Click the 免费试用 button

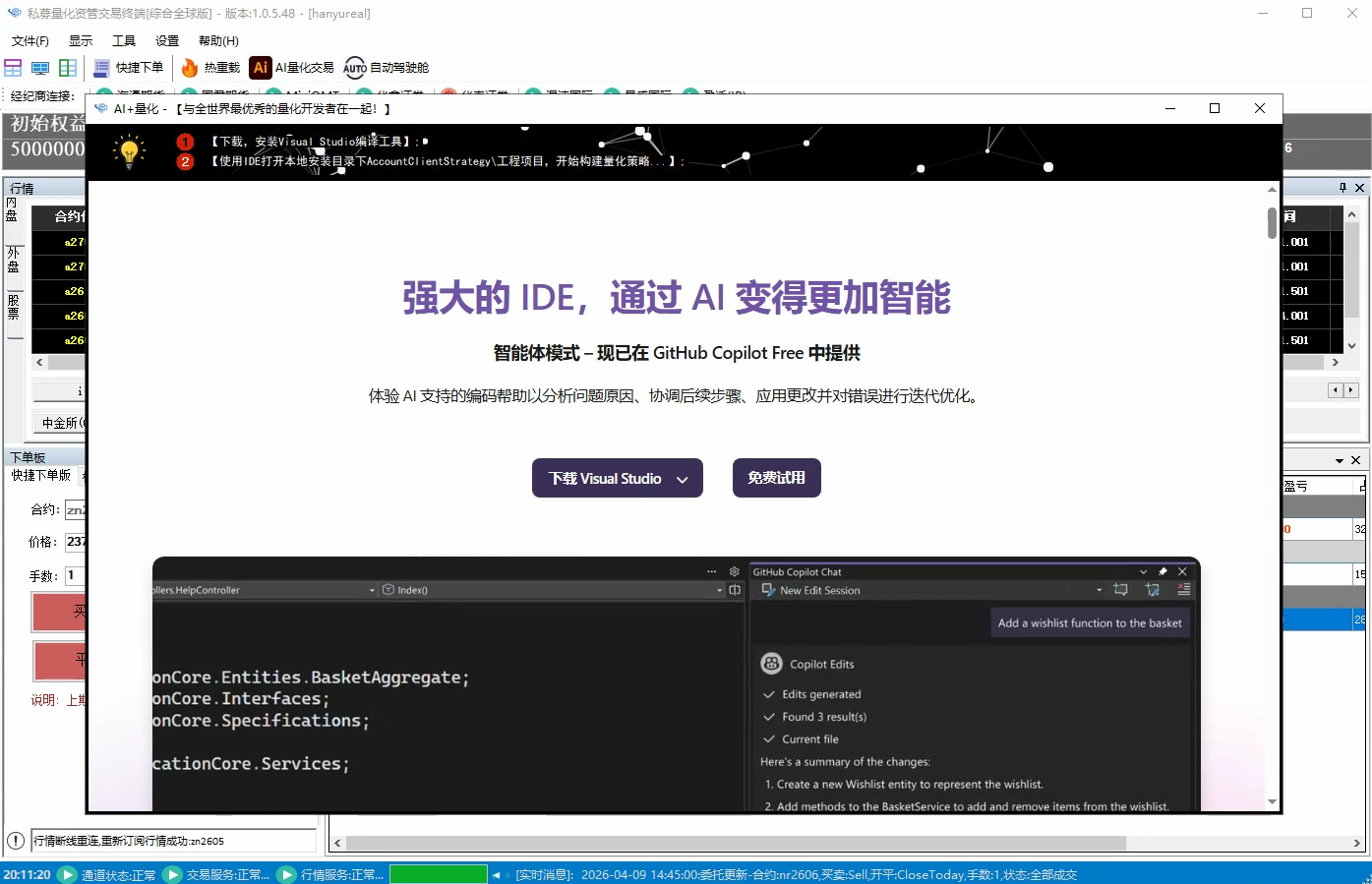point(776,478)
